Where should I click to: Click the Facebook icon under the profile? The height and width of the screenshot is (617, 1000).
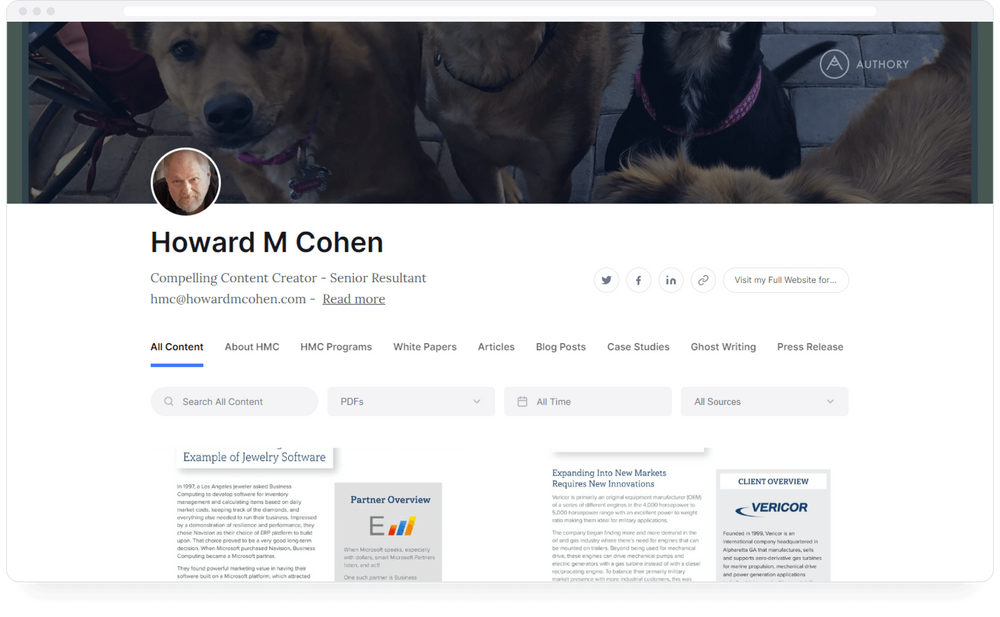pyautogui.click(x=638, y=280)
